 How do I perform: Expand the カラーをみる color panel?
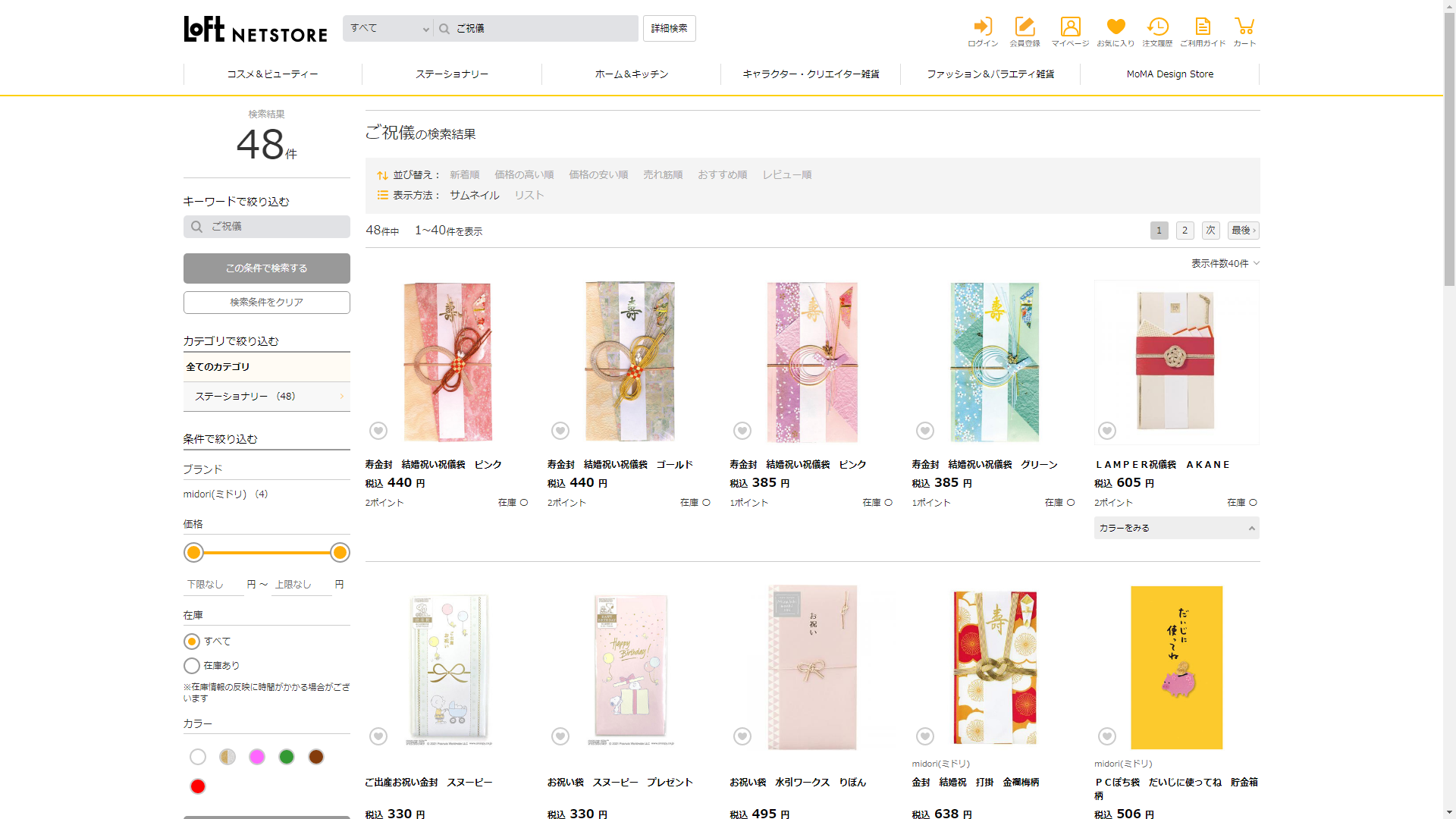click(x=1176, y=528)
